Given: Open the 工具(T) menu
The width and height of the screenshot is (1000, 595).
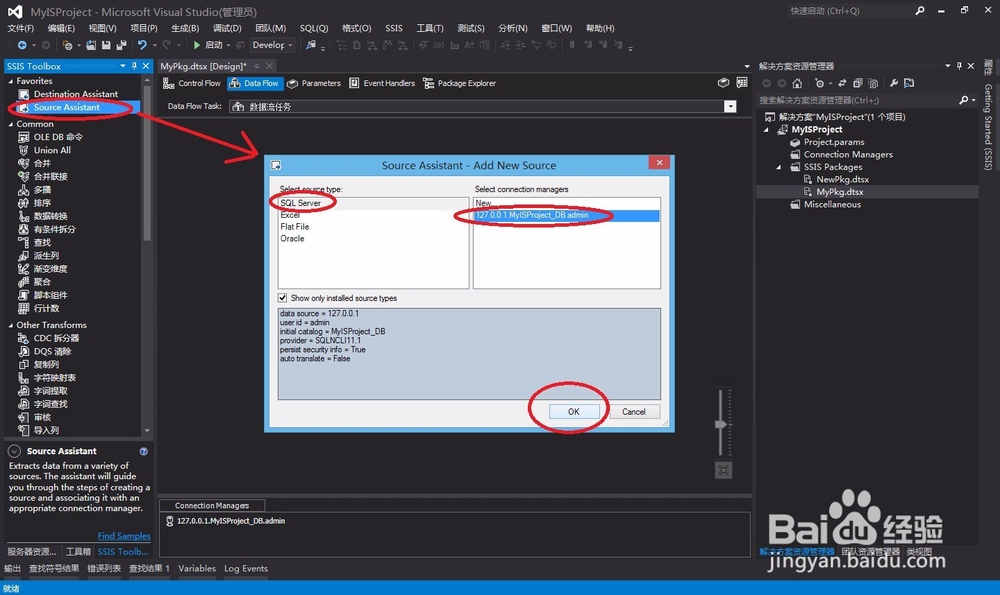Looking at the screenshot, I should click(x=430, y=28).
